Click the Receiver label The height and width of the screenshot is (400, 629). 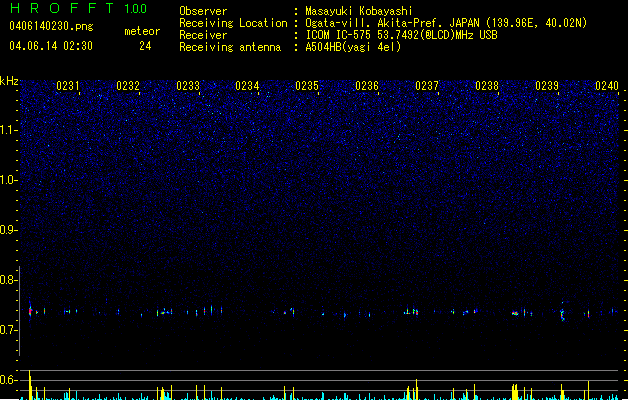click(203, 35)
